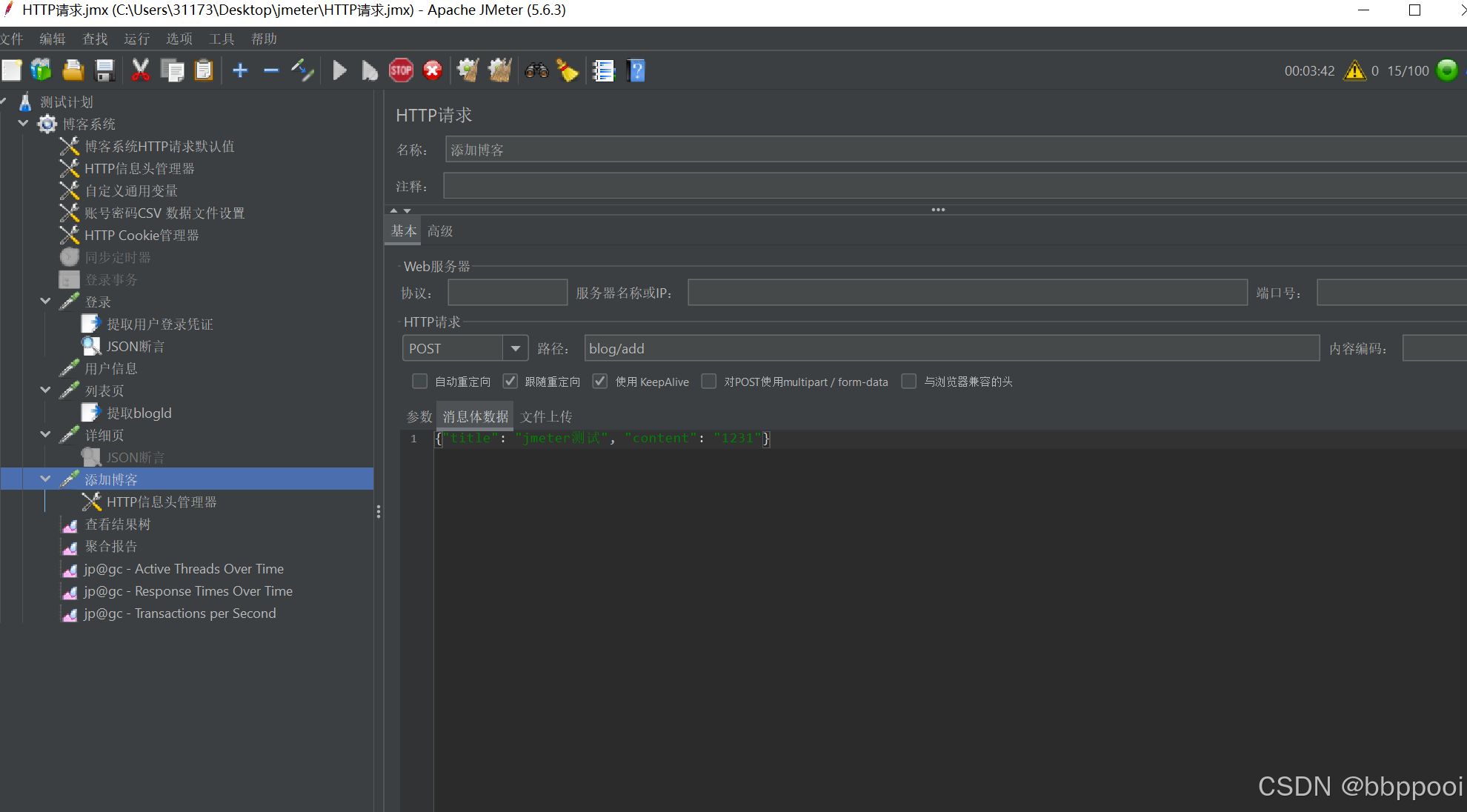This screenshot has width=1467, height=812.
Task: Switch to the 高级 tab
Action: coord(440,231)
